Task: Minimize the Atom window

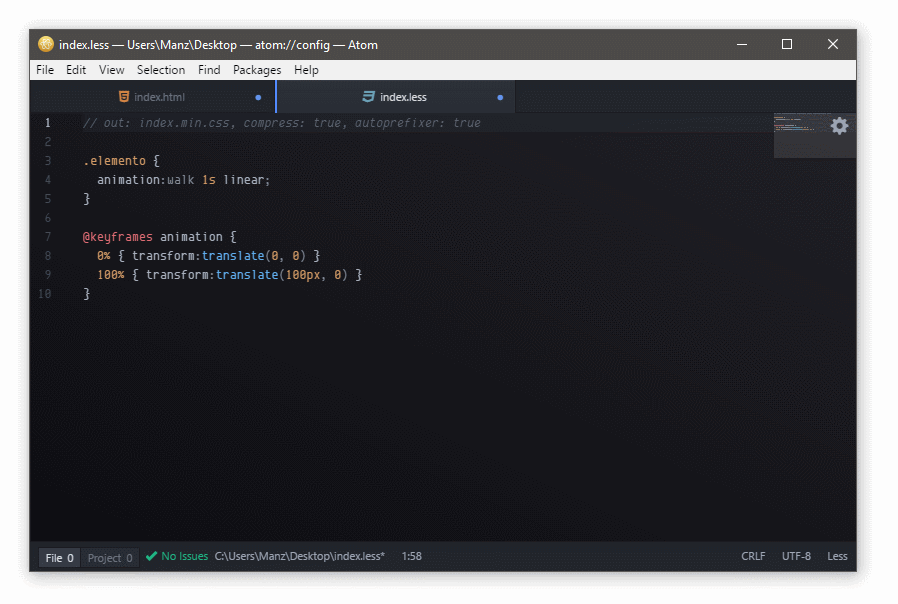Action: pos(742,44)
